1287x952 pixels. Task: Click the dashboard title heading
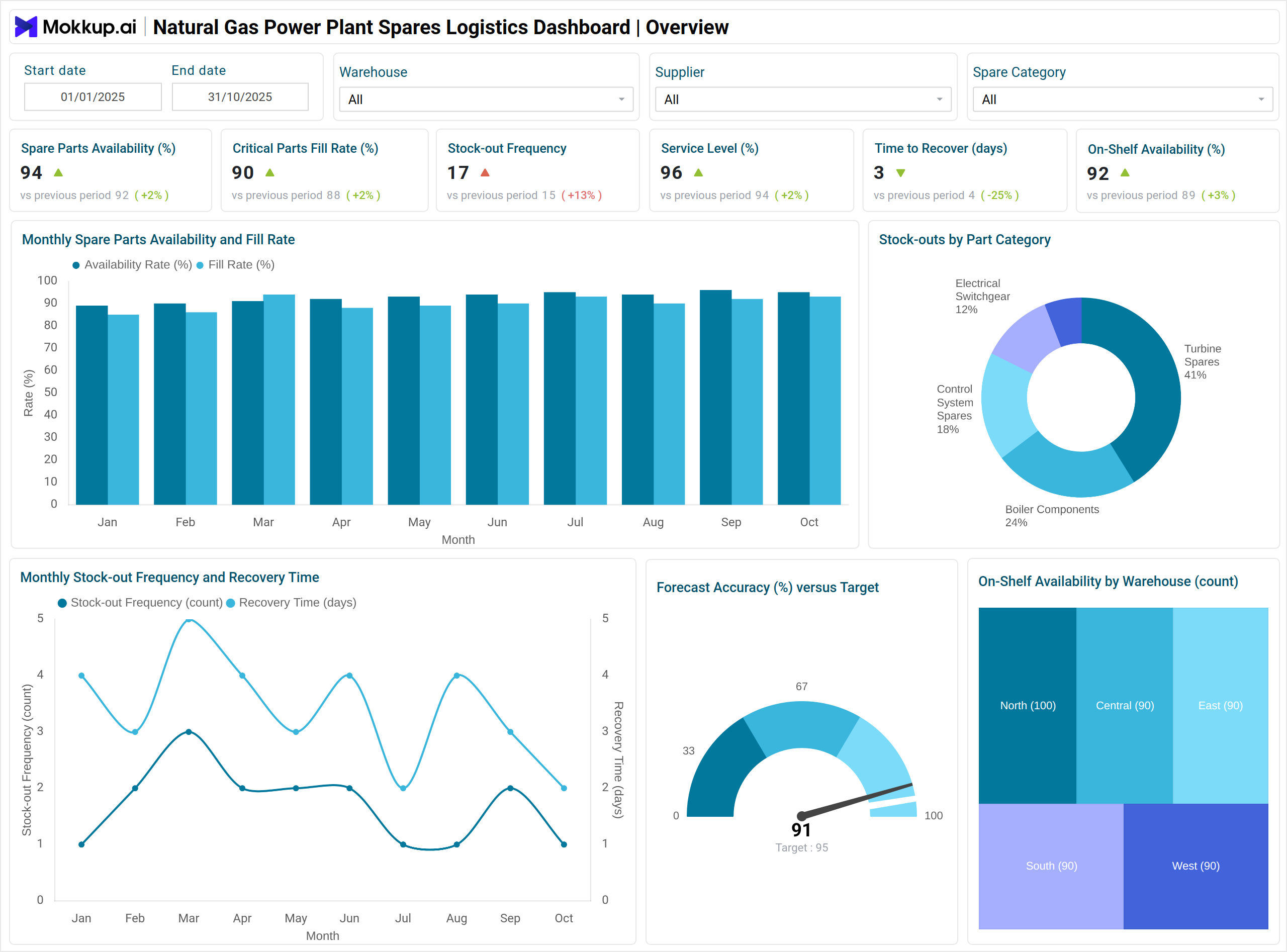[x=441, y=27]
